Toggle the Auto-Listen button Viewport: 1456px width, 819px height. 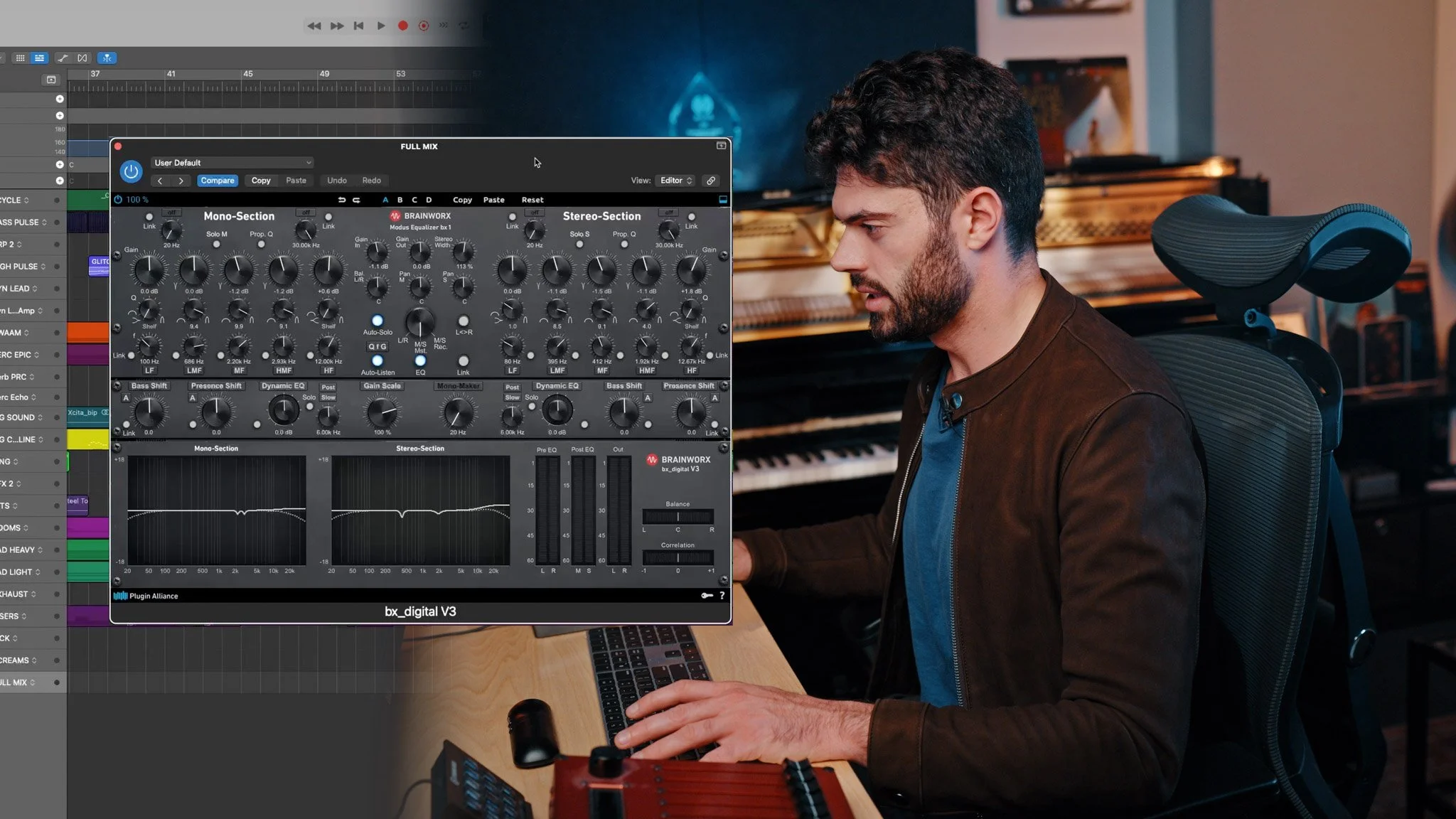(x=378, y=361)
